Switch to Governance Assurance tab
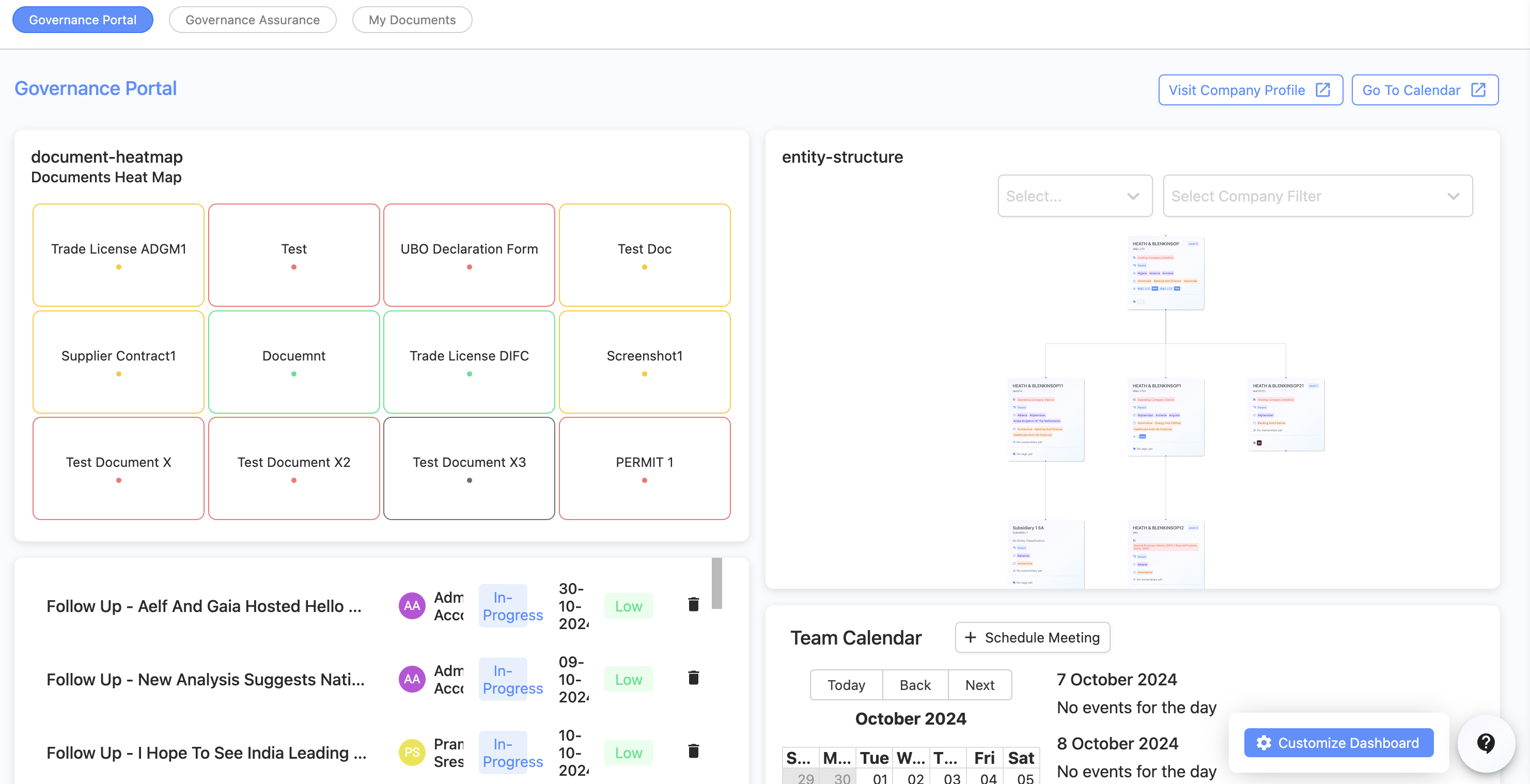1530x784 pixels. (x=253, y=20)
